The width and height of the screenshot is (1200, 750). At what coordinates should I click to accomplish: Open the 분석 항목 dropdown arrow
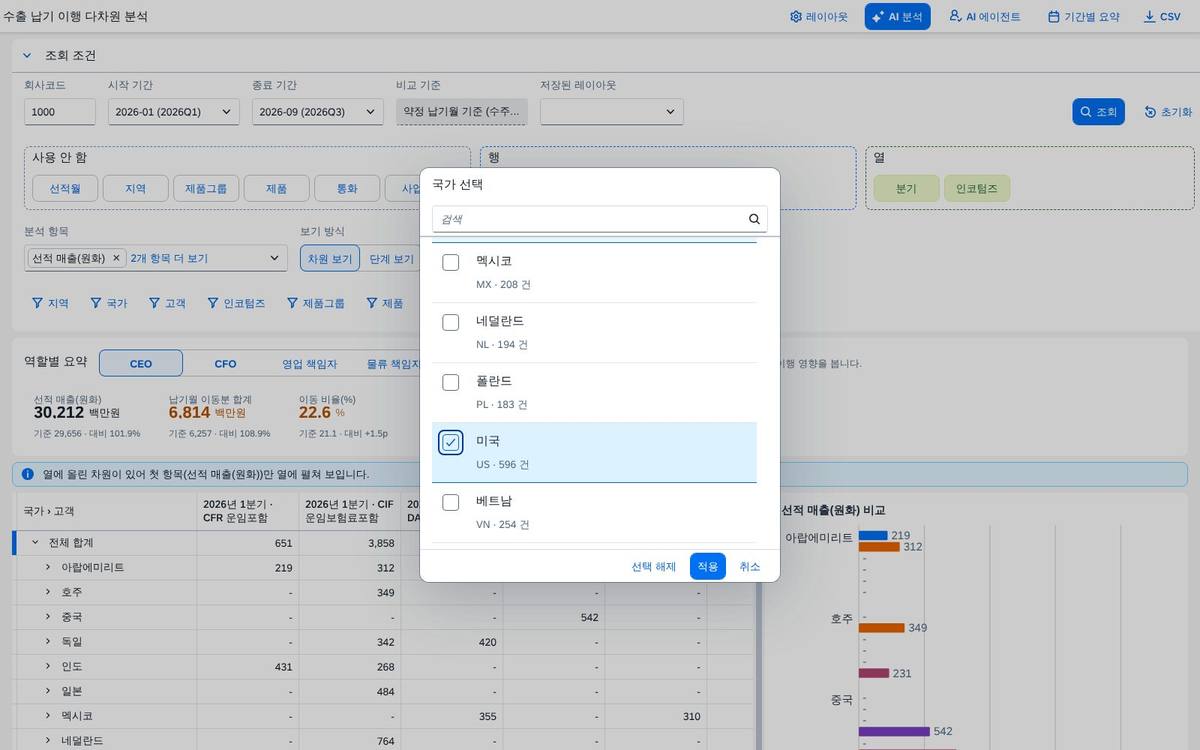[x=275, y=258]
